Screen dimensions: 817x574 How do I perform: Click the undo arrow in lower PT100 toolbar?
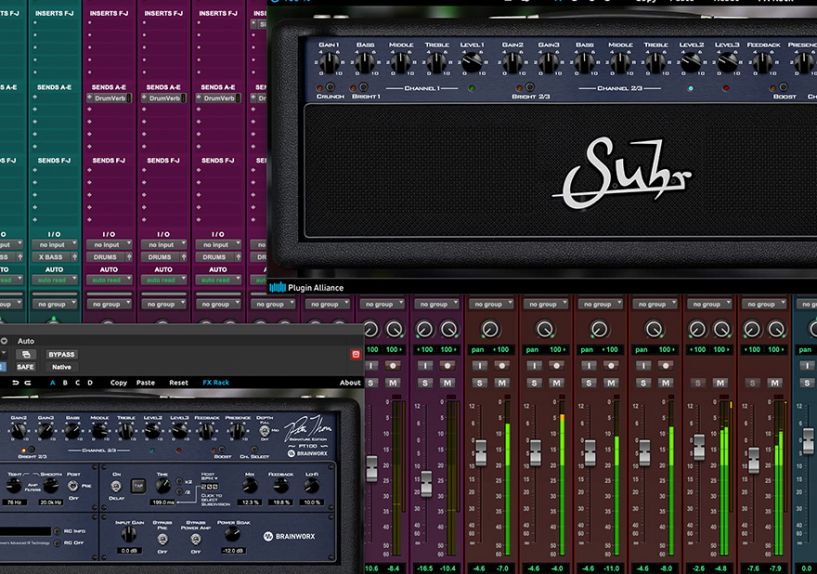click(x=15, y=383)
